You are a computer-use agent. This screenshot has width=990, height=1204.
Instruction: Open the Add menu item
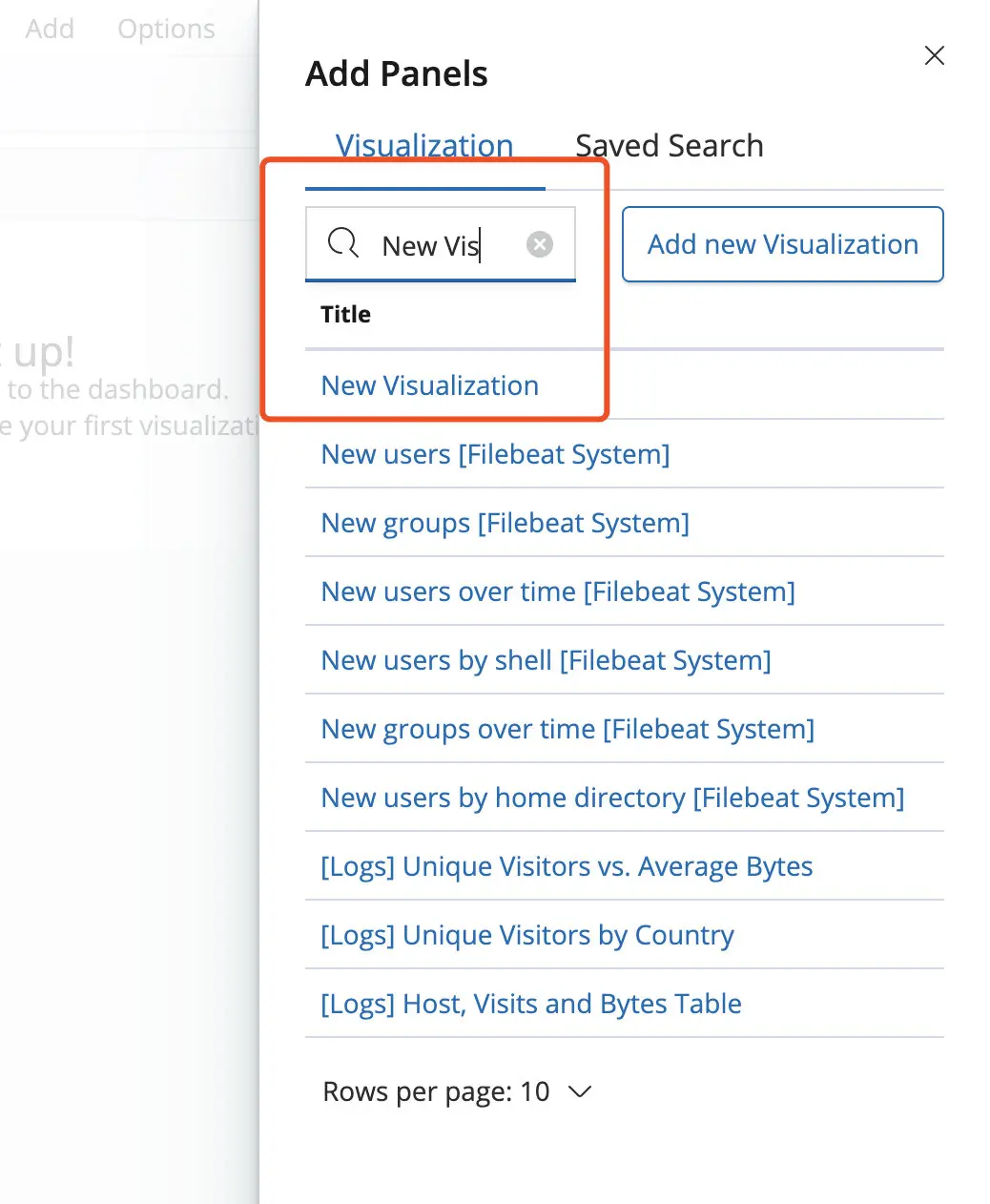coord(50,29)
